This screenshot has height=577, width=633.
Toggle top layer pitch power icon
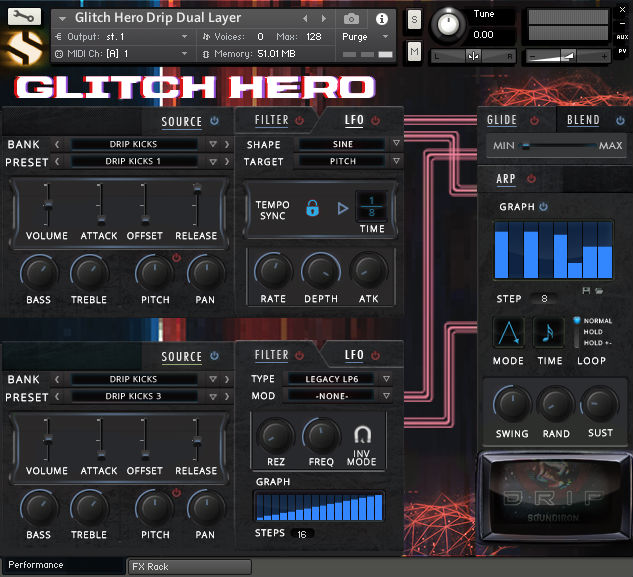176,258
